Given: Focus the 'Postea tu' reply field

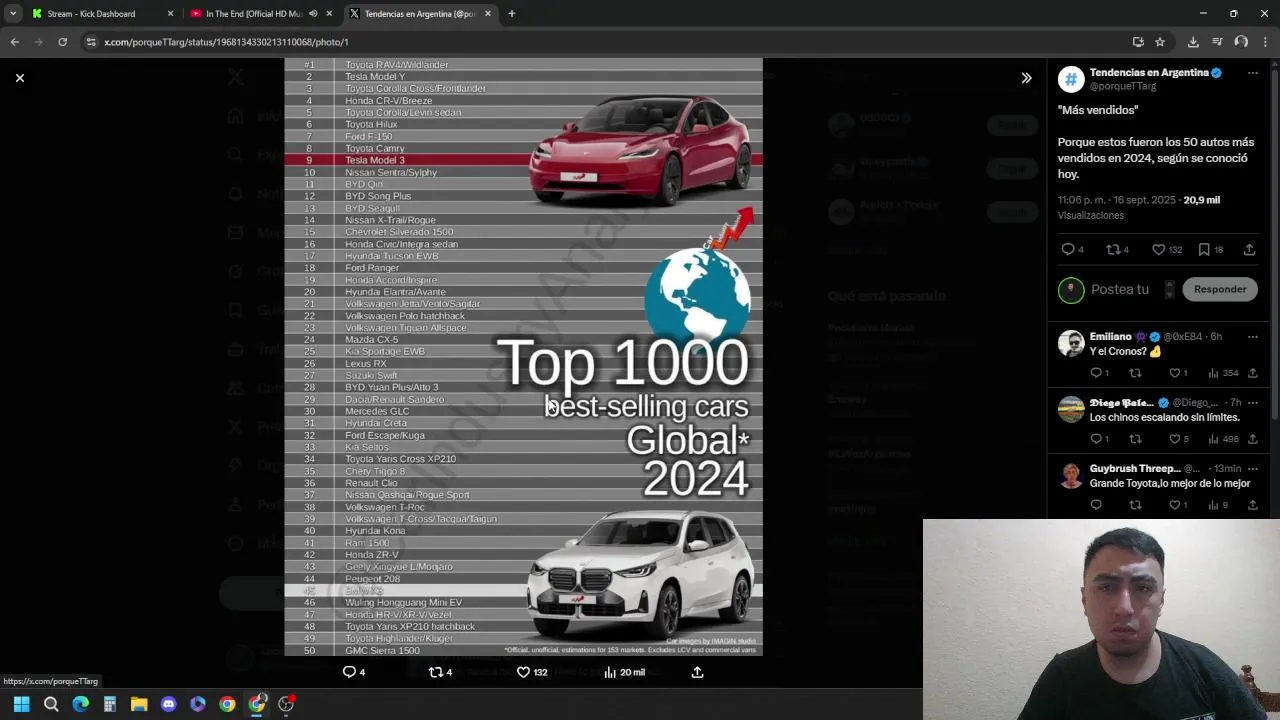Looking at the screenshot, I should (1120, 289).
